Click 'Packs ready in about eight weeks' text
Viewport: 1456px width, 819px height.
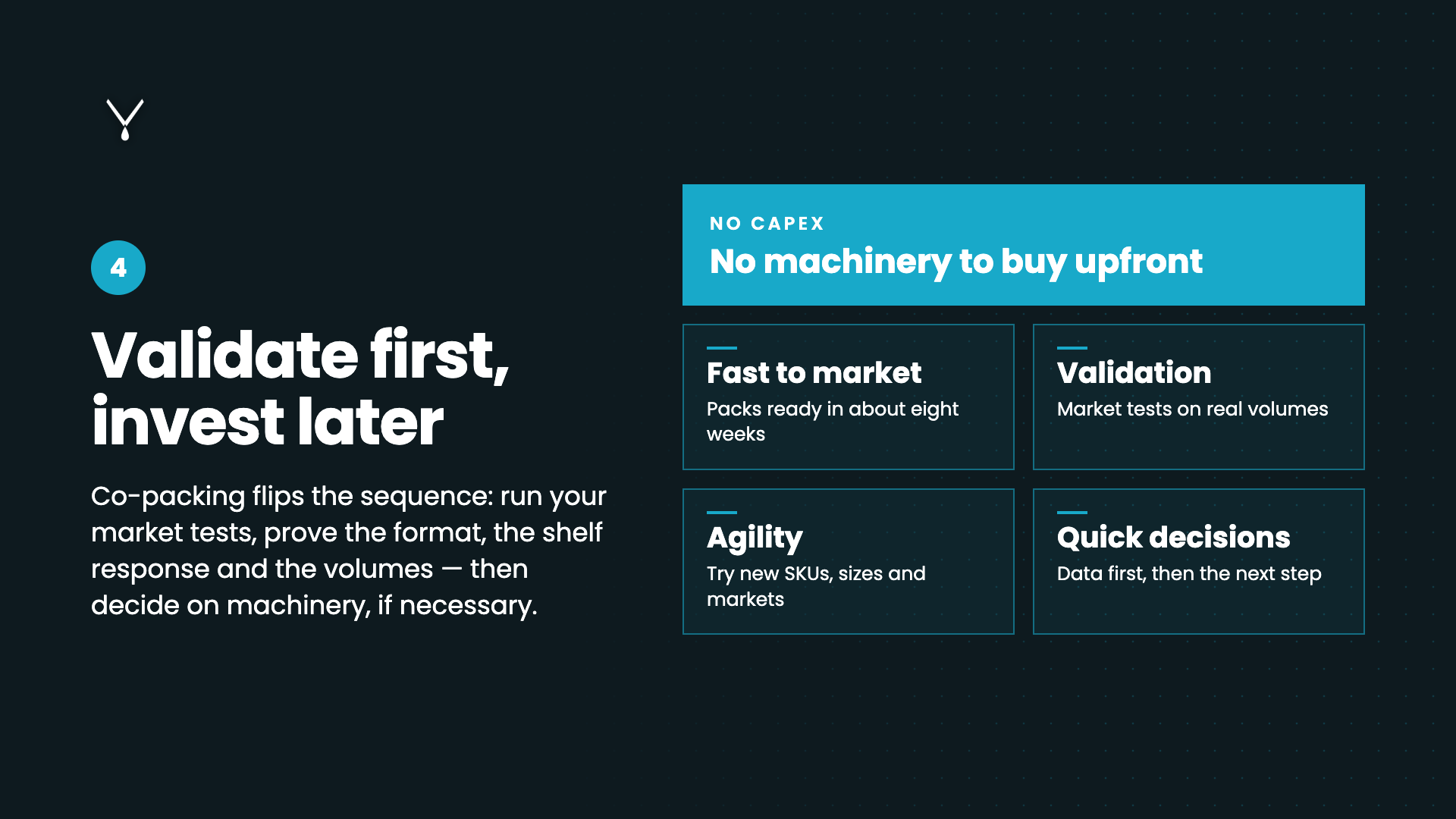(x=833, y=422)
